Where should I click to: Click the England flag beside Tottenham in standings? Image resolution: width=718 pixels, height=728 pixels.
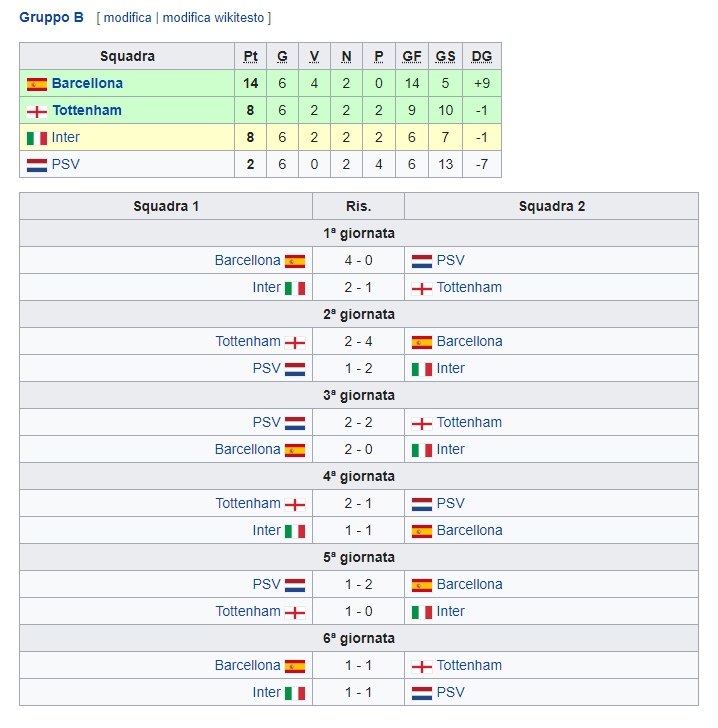(x=37, y=111)
